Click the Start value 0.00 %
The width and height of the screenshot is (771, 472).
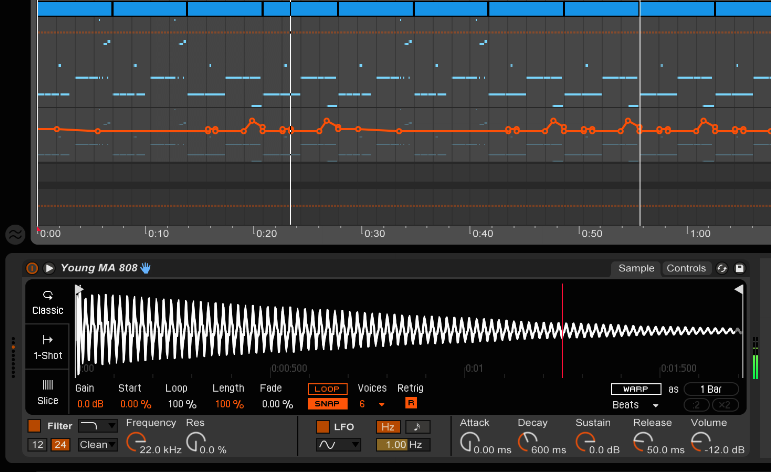pyautogui.click(x=135, y=404)
